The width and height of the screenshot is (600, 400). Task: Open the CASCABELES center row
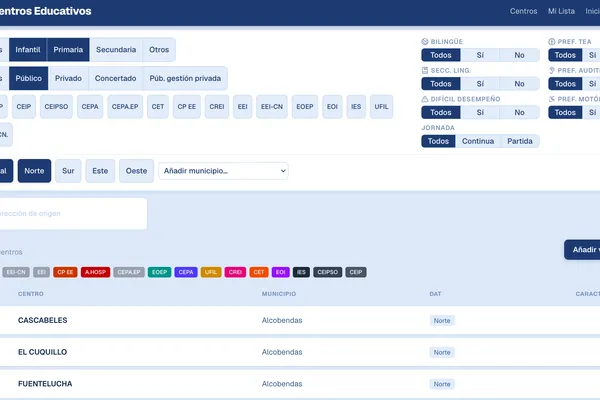tap(300, 320)
